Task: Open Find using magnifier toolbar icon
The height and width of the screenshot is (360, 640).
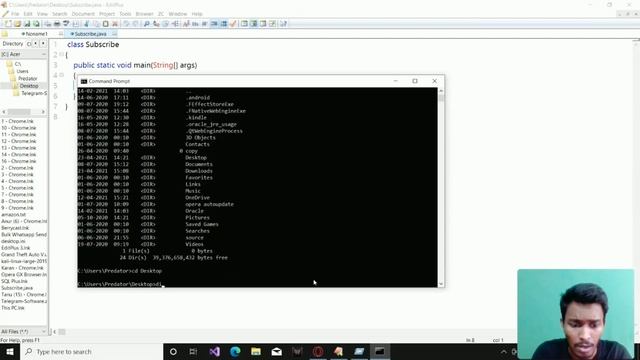Action: [147, 24]
